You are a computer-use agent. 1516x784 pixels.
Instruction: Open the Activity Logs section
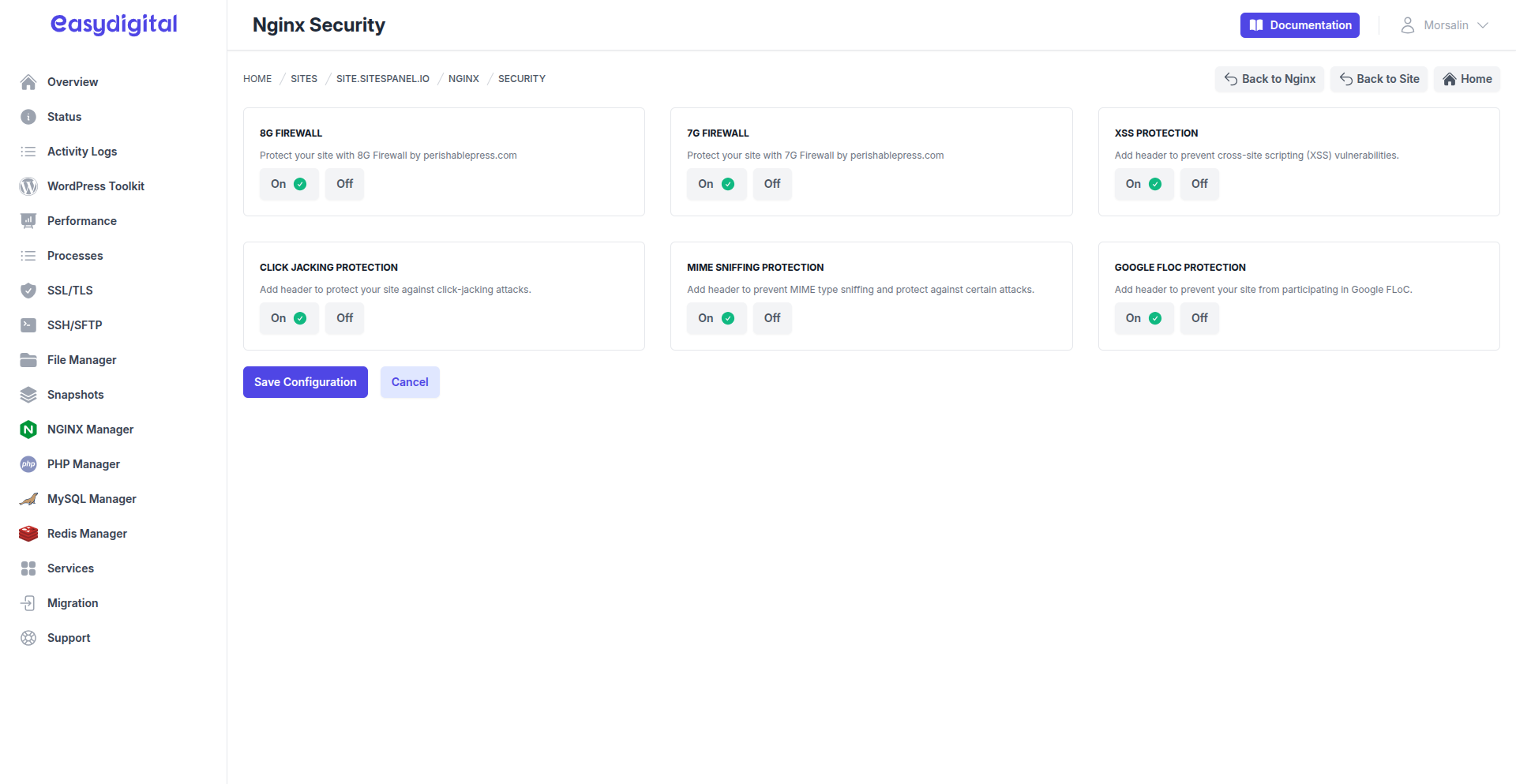click(82, 151)
